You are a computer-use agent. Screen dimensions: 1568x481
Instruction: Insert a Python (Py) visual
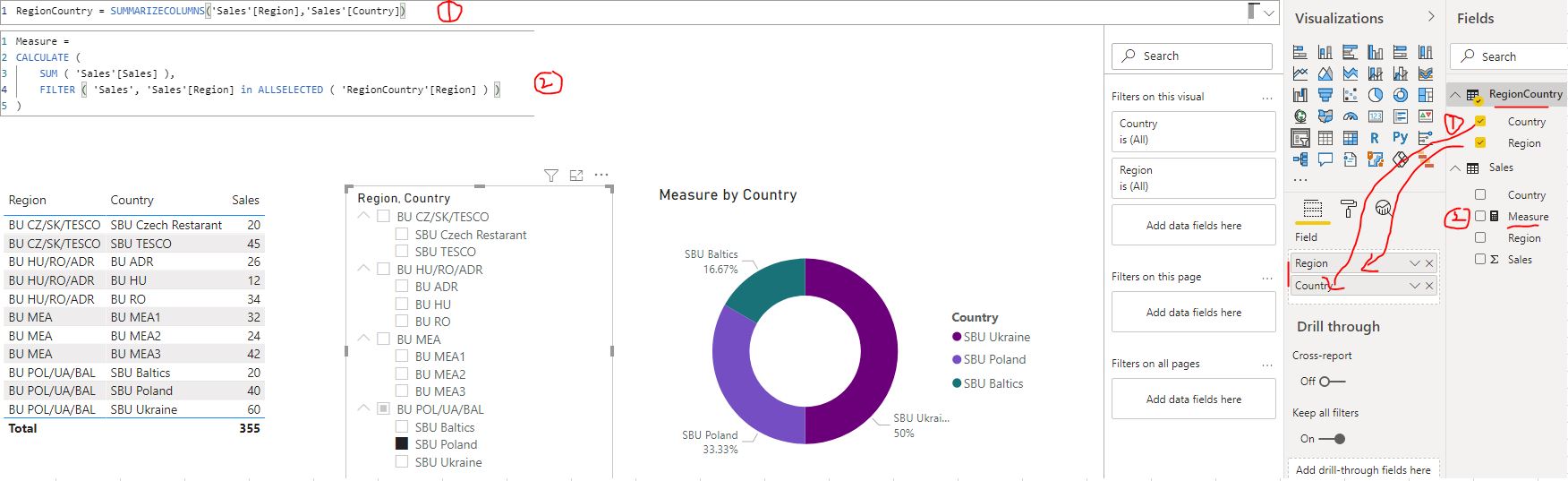pyautogui.click(x=1401, y=138)
